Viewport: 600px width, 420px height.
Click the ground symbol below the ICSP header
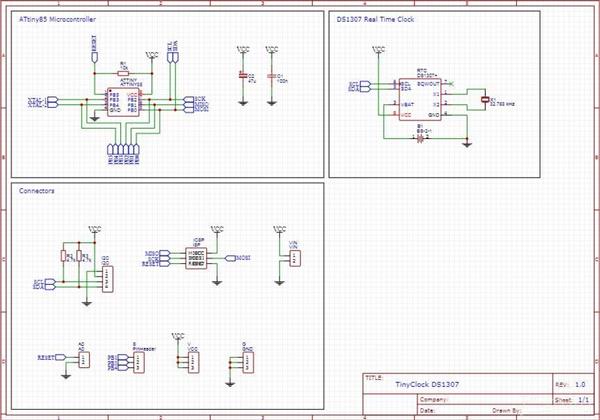pos(217,282)
